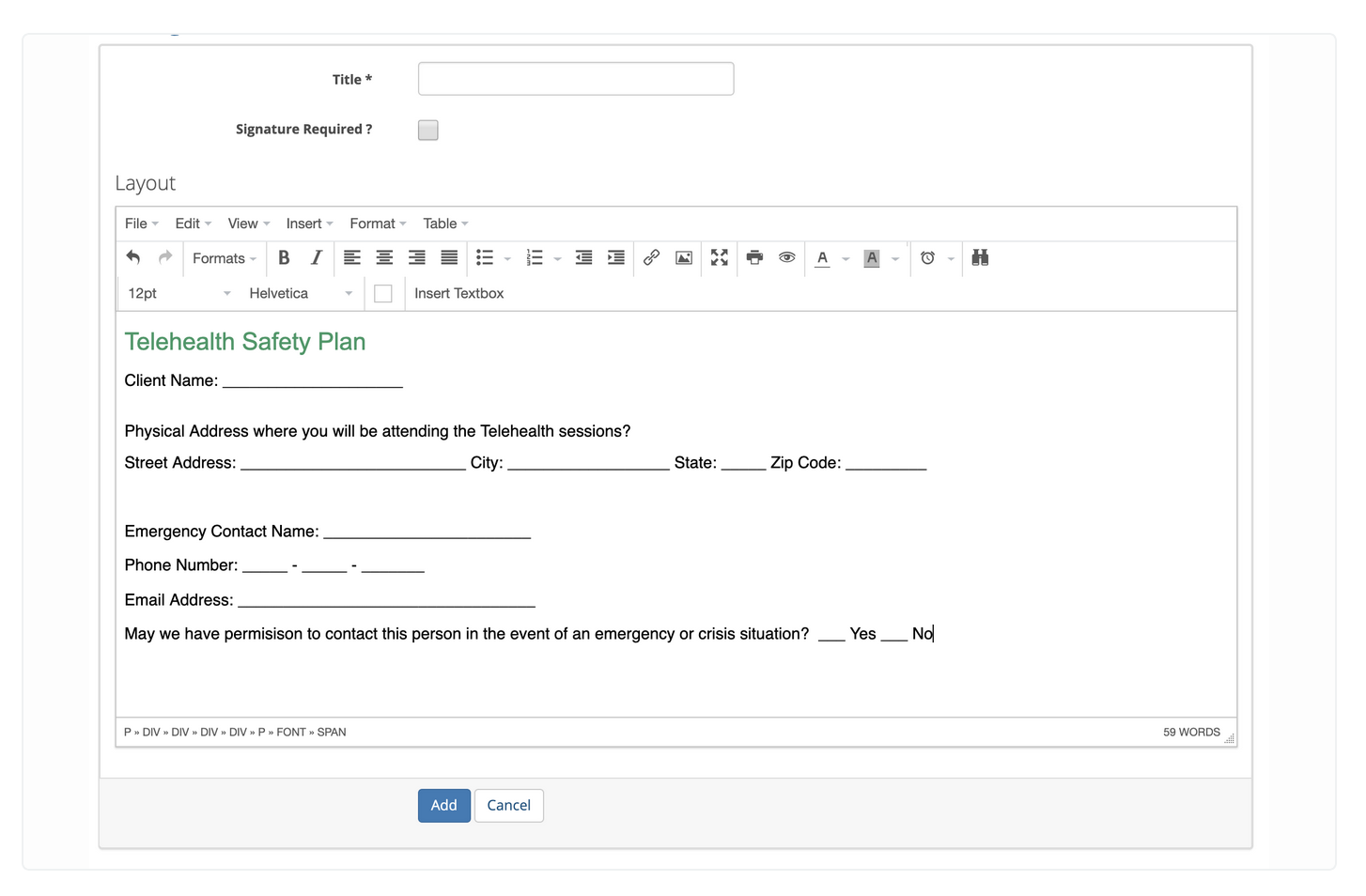Print the document

(x=754, y=257)
